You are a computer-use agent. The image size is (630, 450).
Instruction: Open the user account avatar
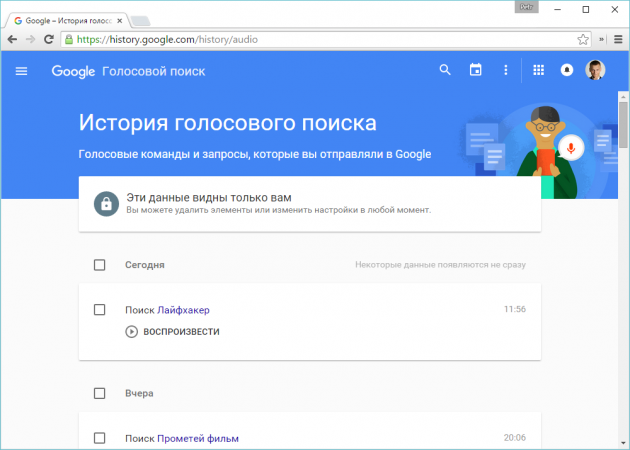595,70
